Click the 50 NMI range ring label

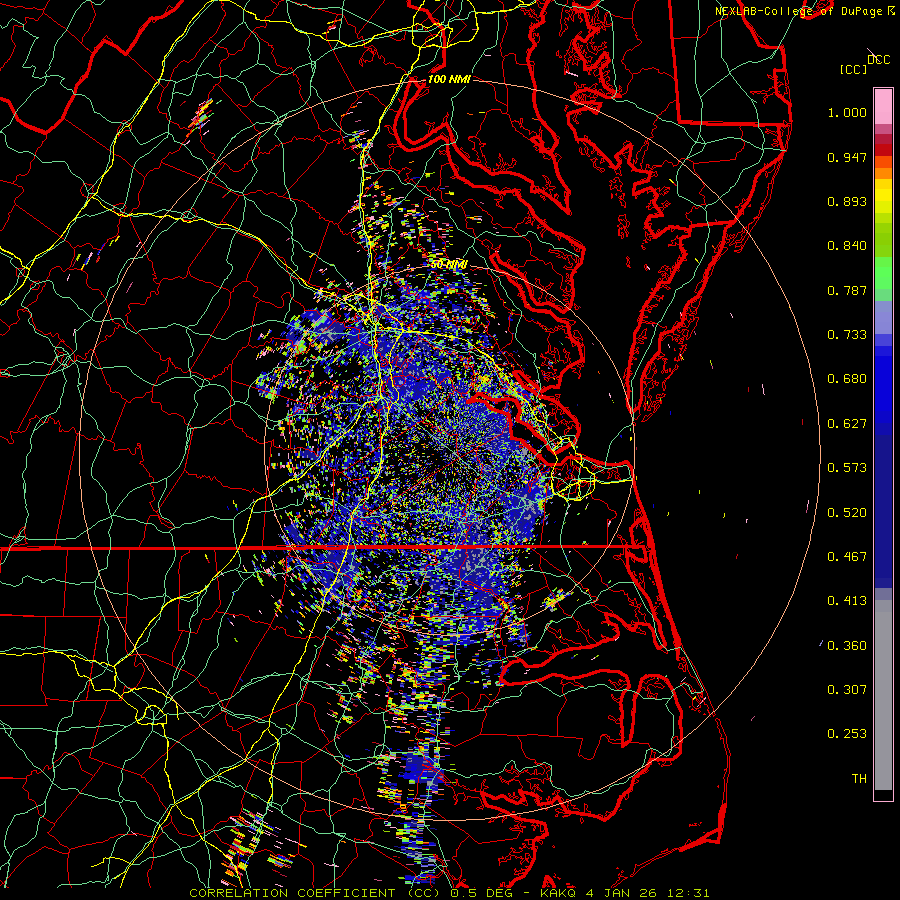point(449,265)
